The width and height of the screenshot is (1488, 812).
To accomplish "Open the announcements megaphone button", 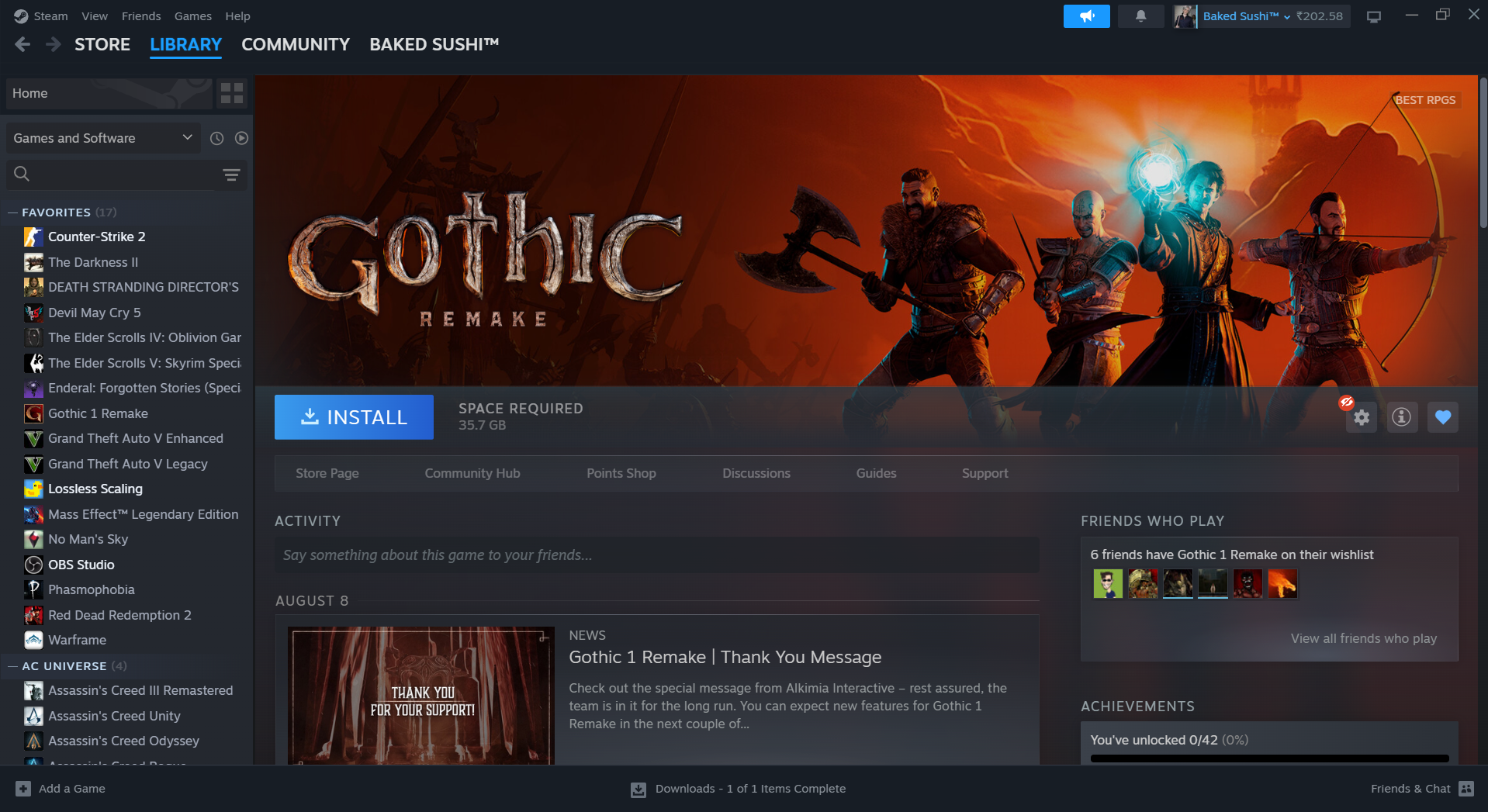I will pyautogui.click(x=1086, y=16).
